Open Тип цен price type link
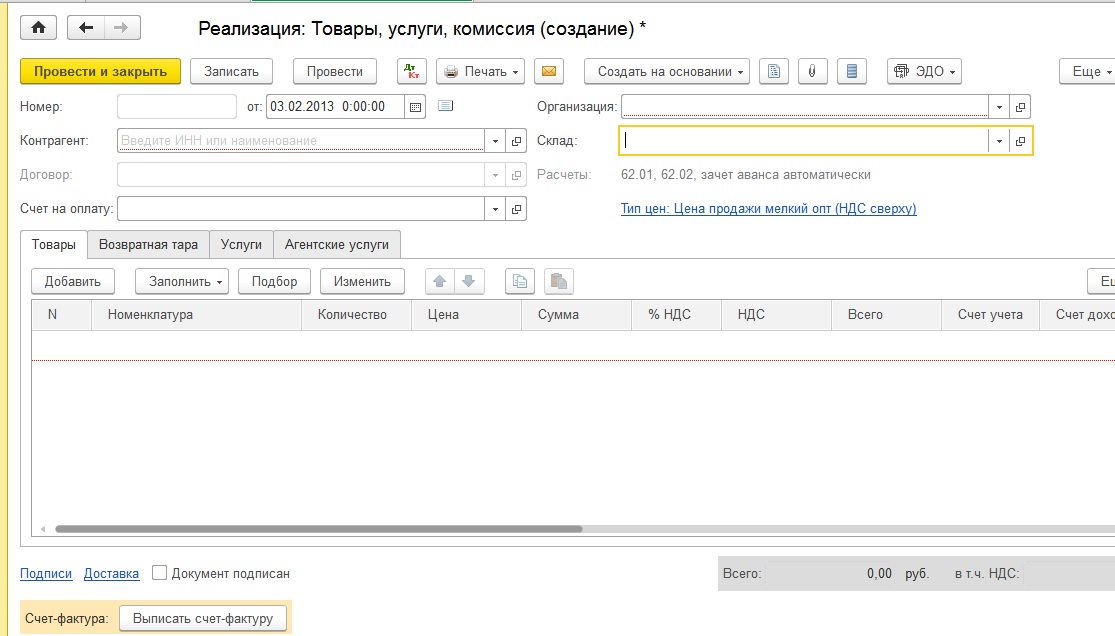This screenshot has height=636, width=1115. 768,208
